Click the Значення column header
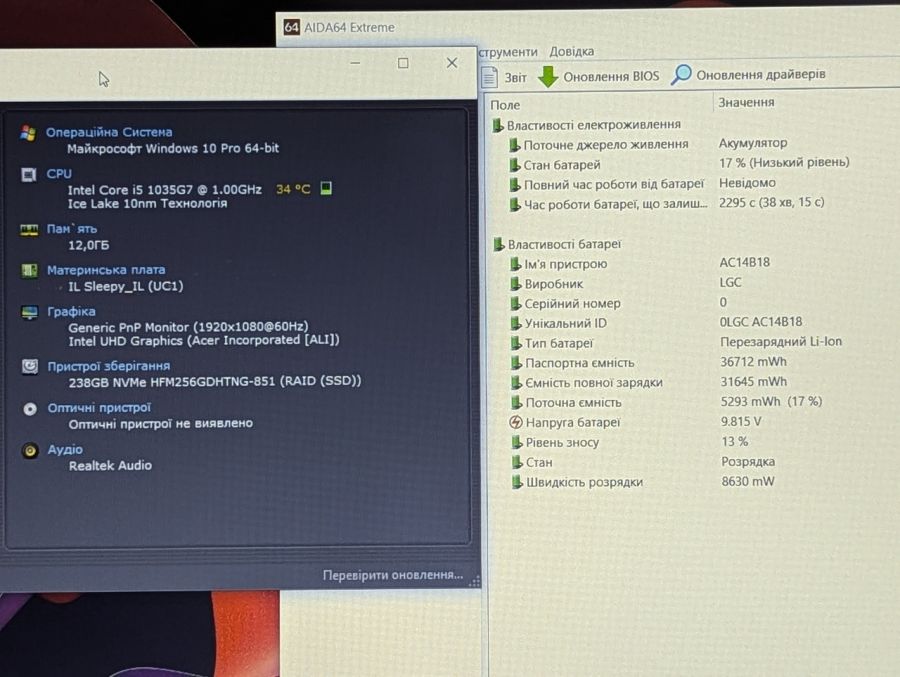This screenshot has width=900, height=677. (746, 102)
